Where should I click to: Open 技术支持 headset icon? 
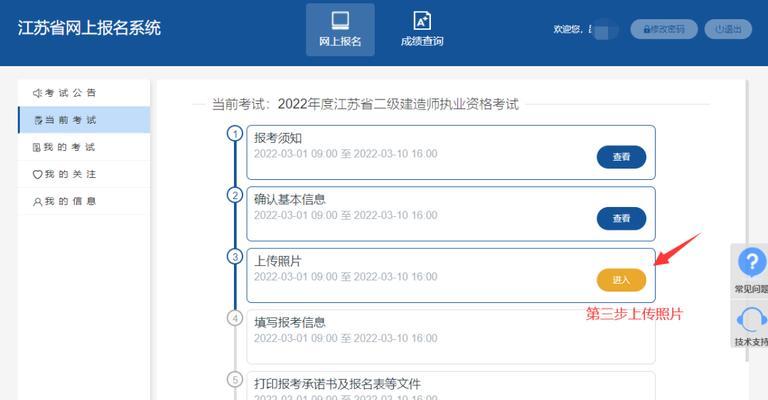click(x=751, y=320)
